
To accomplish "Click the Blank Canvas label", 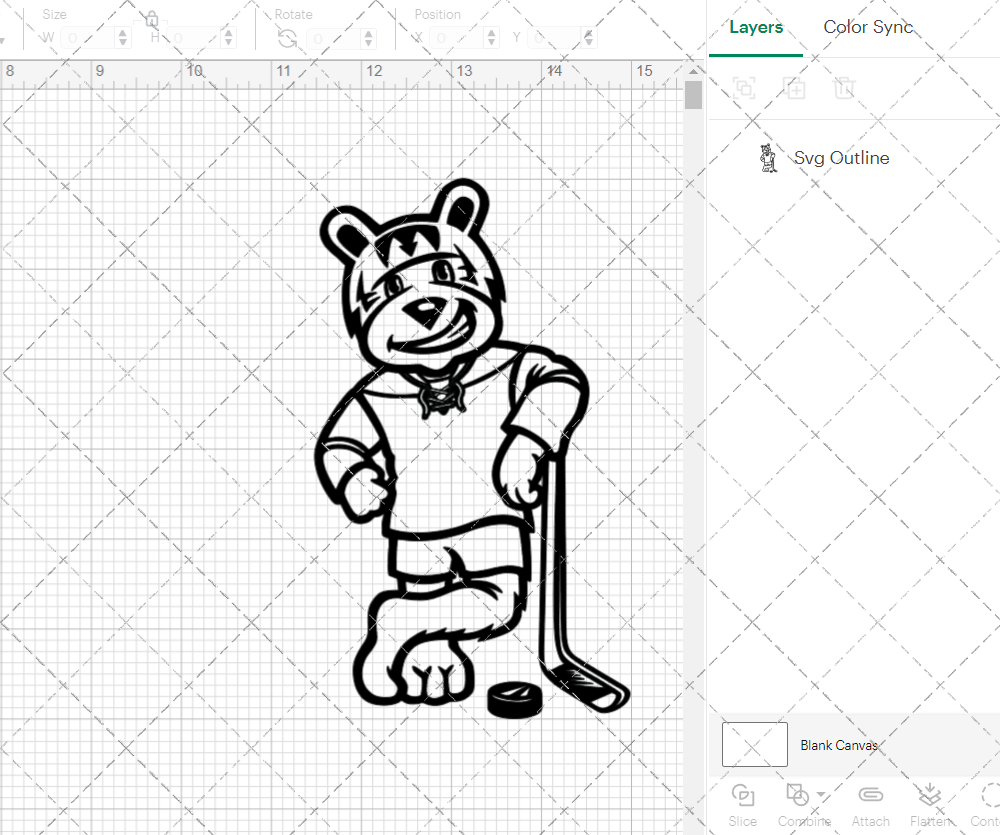I will pyautogui.click(x=839, y=745).
